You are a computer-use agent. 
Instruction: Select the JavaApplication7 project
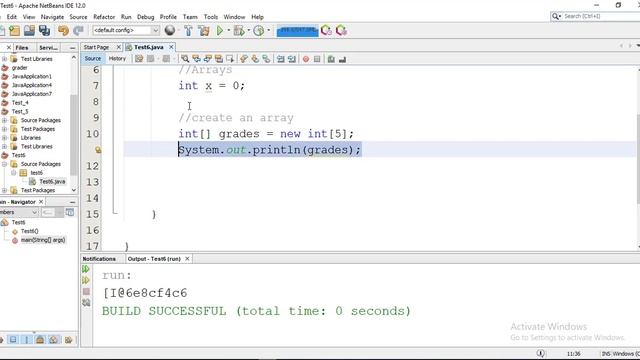click(32, 94)
